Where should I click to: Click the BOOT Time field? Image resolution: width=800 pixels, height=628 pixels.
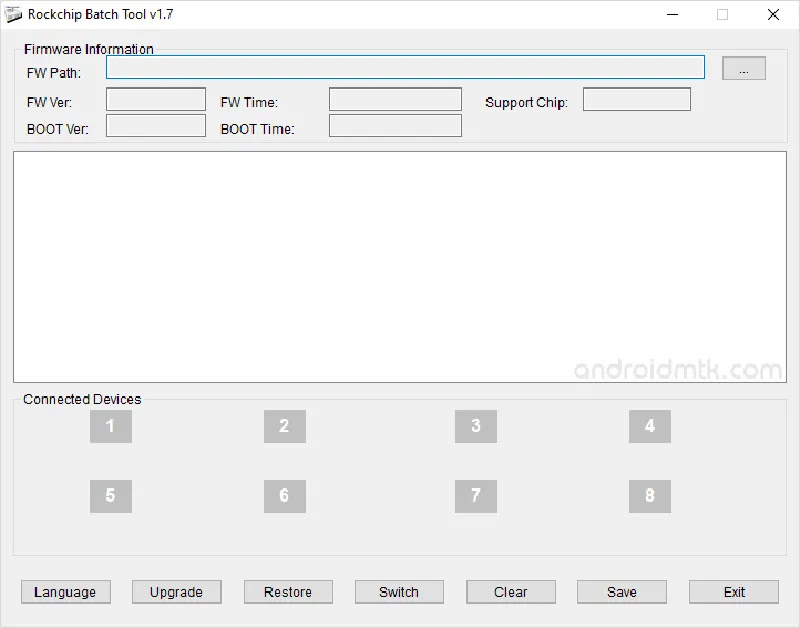[x=395, y=125]
